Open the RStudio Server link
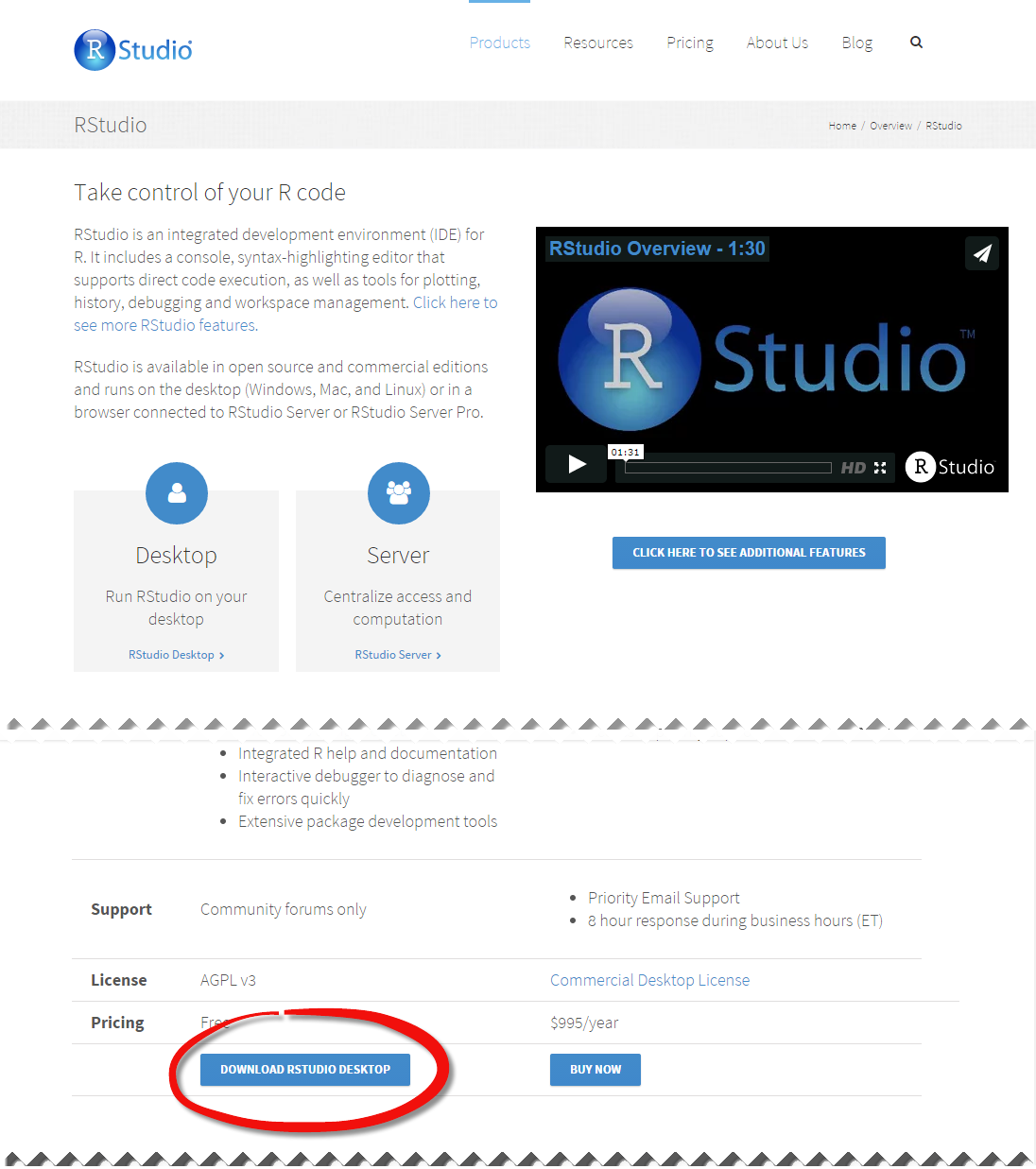This screenshot has height=1169, width=1036. coord(398,655)
